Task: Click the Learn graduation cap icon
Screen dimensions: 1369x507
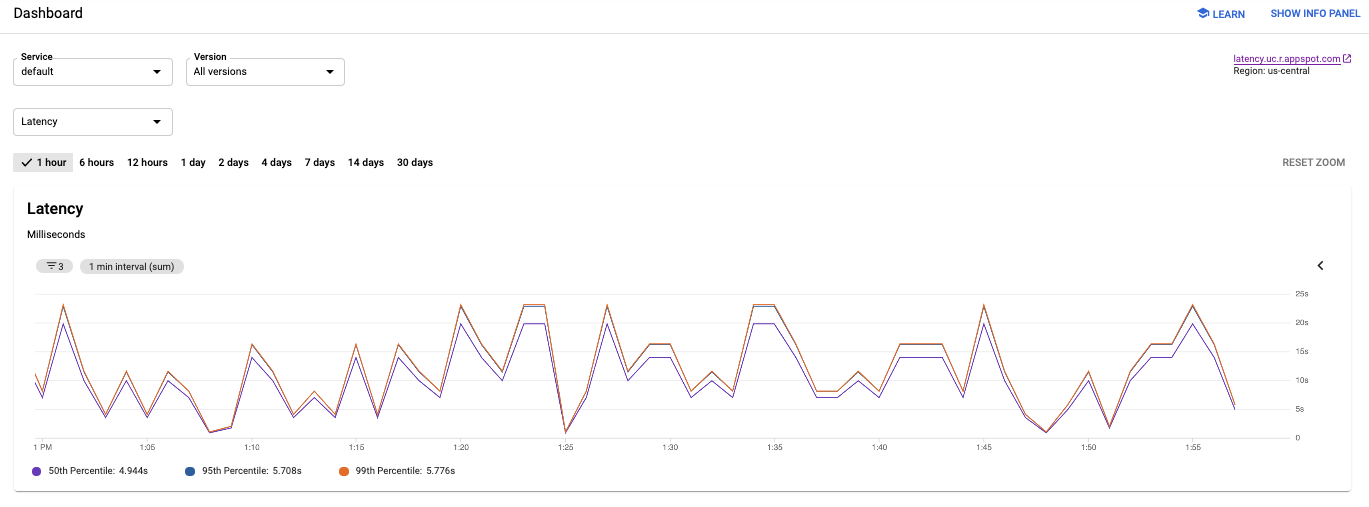Action: (1203, 14)
